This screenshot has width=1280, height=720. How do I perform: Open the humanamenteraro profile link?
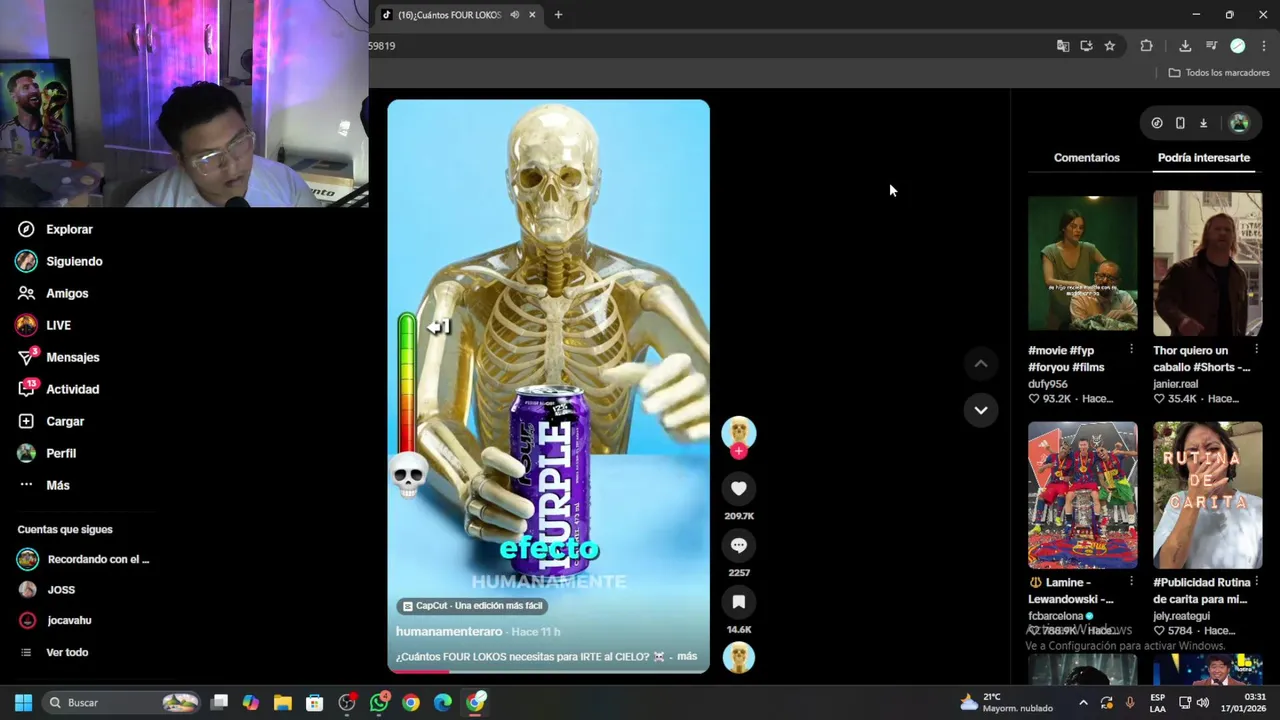click(449, 632)
